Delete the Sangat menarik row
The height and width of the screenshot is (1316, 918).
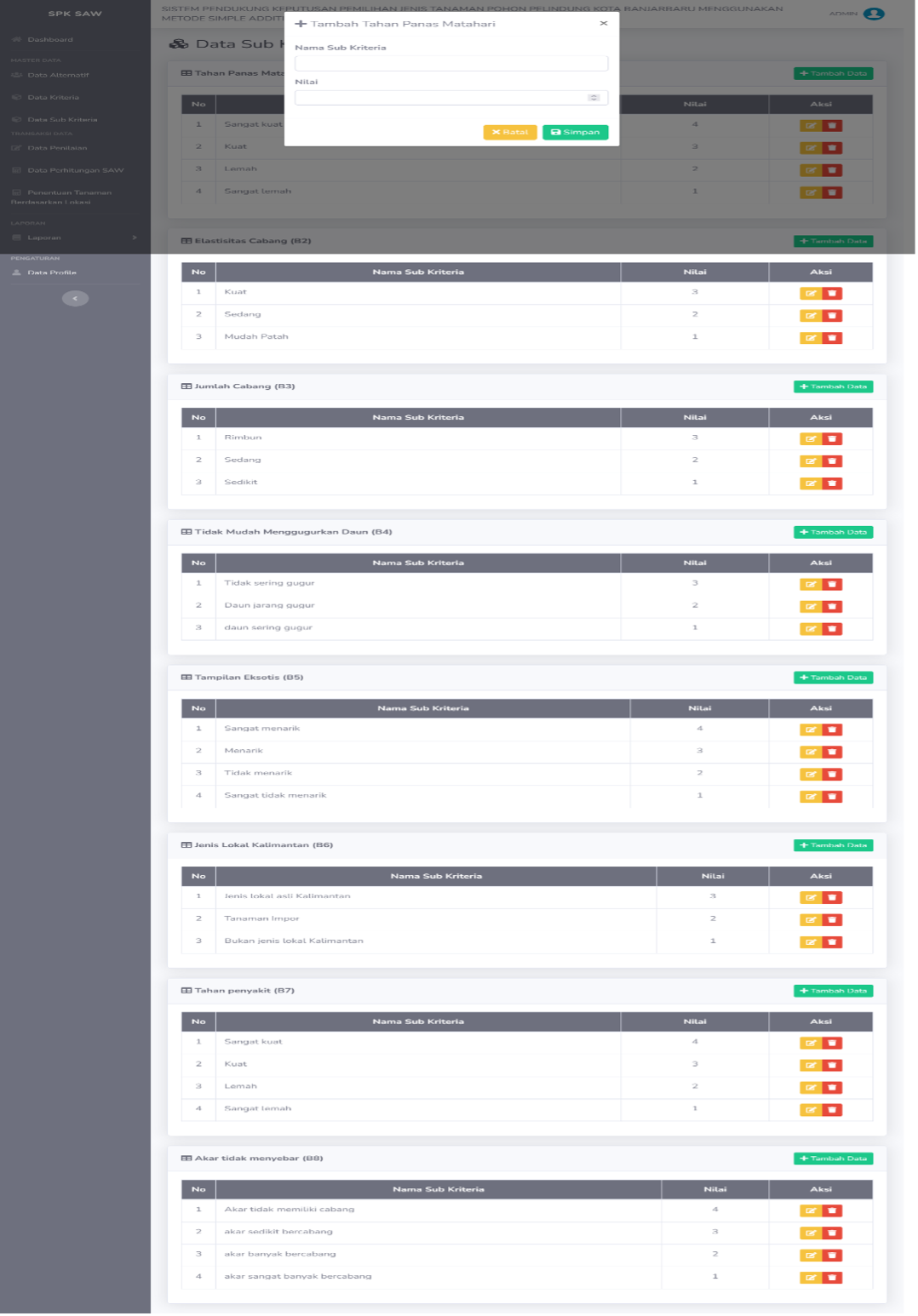[833, 730]
